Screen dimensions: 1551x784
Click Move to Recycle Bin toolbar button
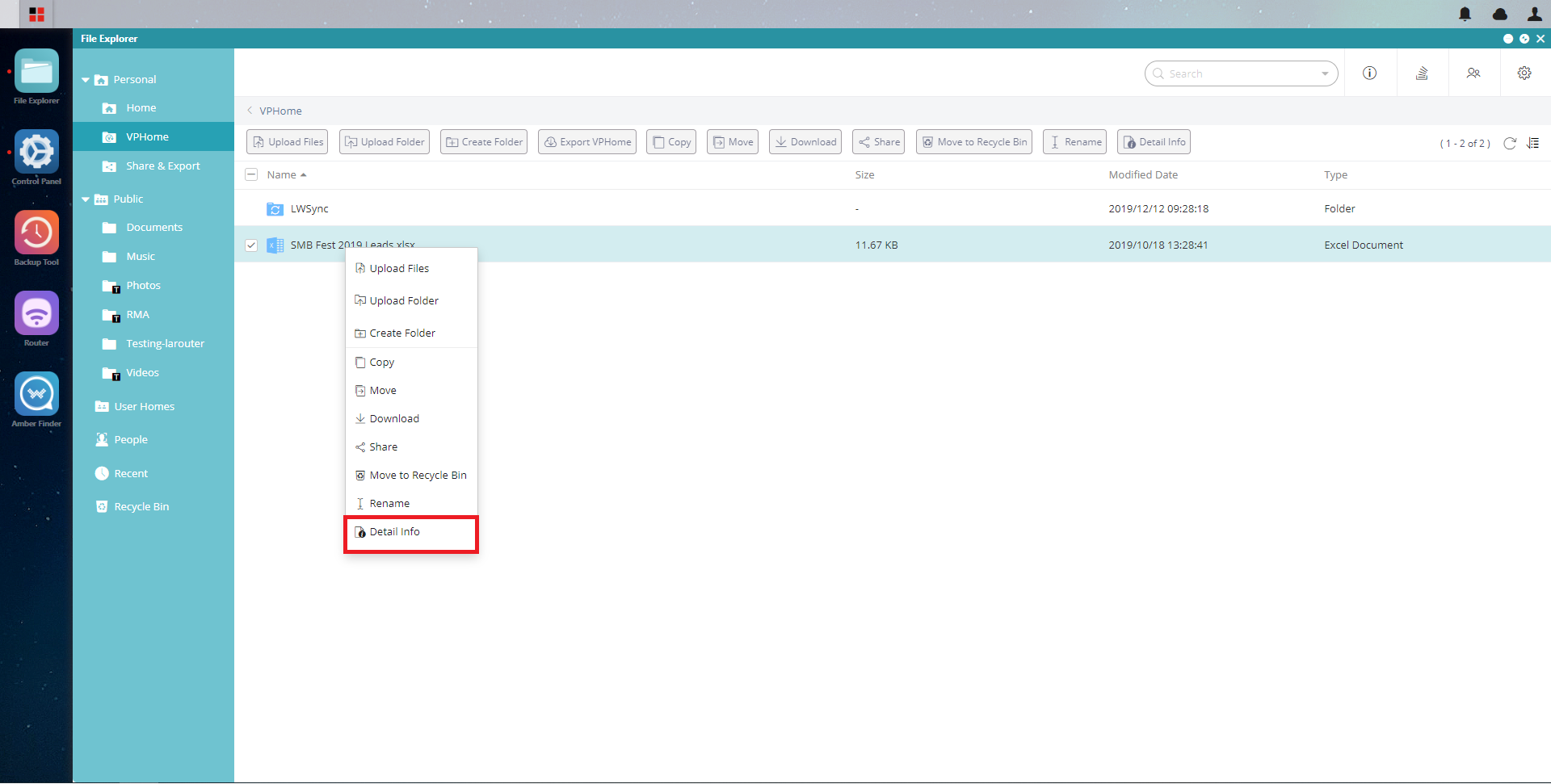point(974,142)
